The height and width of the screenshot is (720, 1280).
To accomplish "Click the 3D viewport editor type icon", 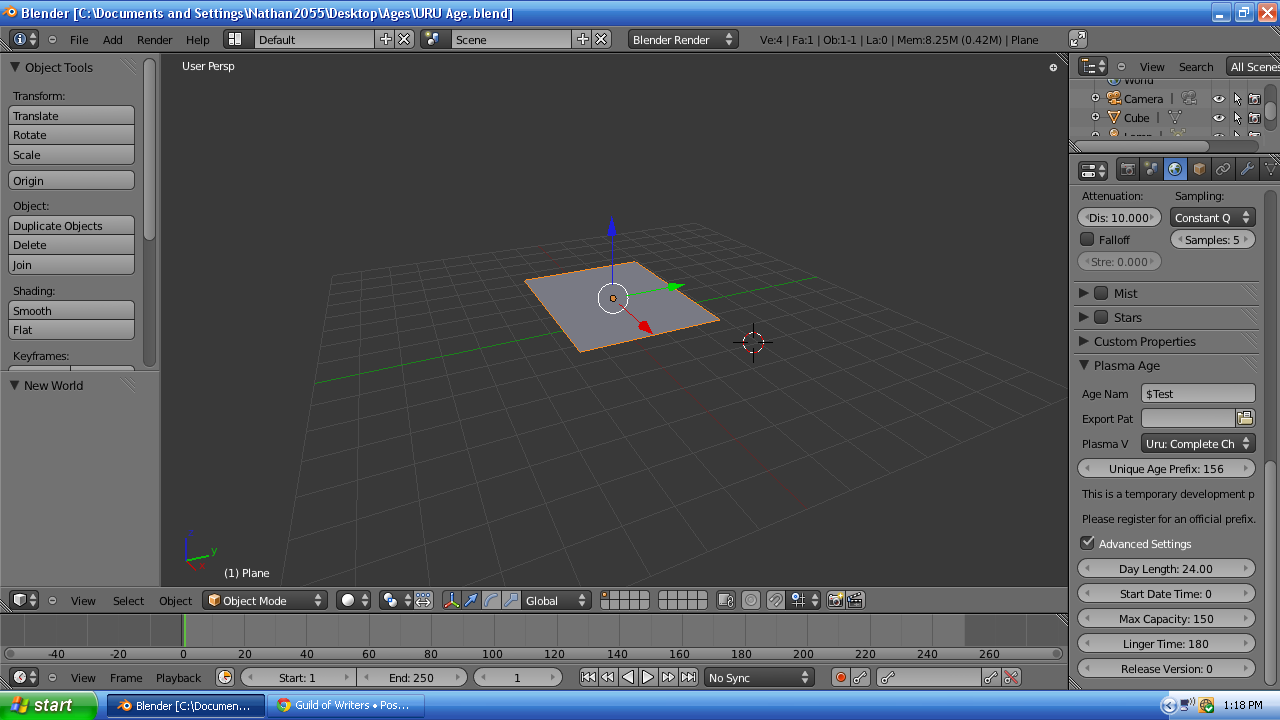I will (24, 600).
